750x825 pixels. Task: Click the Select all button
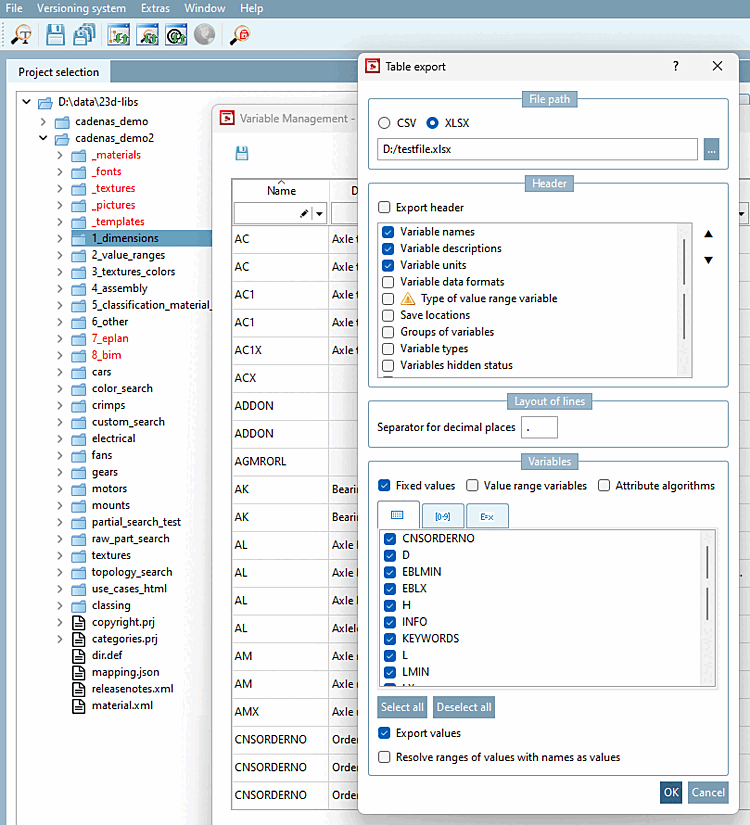[x=402, y=707]
